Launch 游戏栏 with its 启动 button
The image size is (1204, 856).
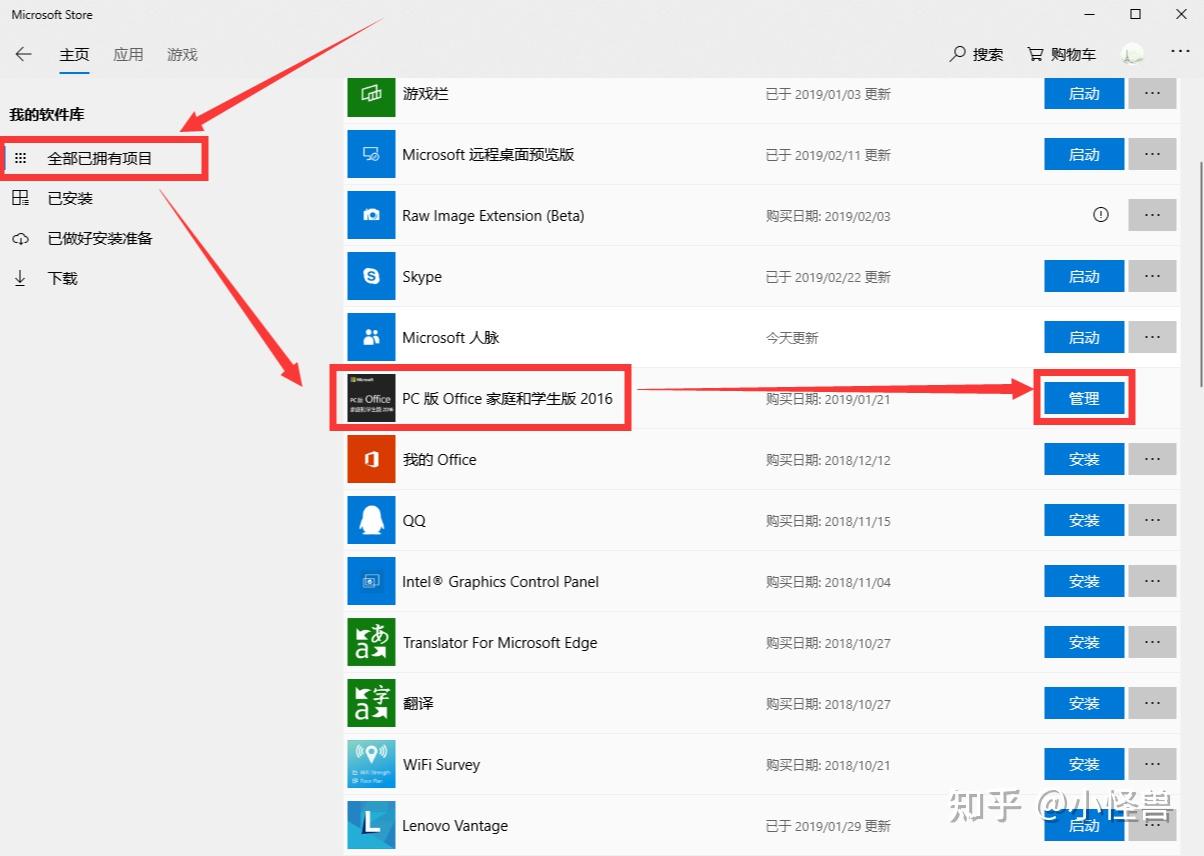click(x=1084, y=94)
